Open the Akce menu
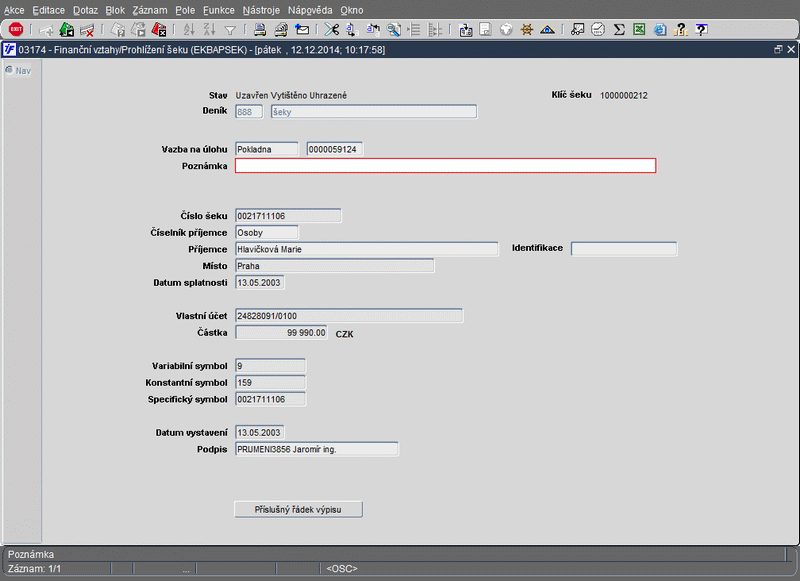The height and width of the screenshot is (581, 800). 14,10
